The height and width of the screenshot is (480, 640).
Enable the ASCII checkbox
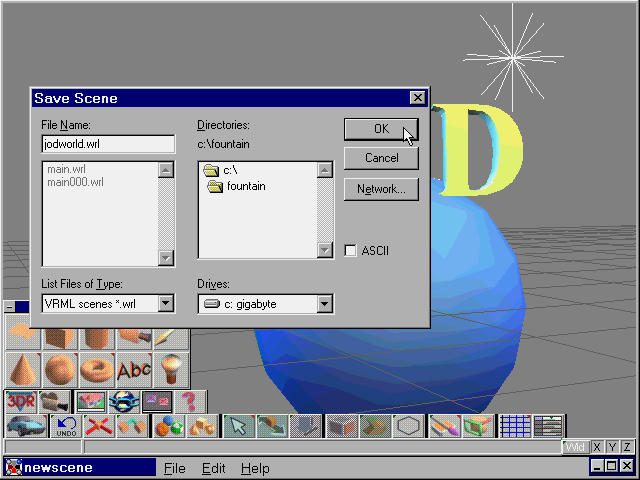tap(351, 250)
